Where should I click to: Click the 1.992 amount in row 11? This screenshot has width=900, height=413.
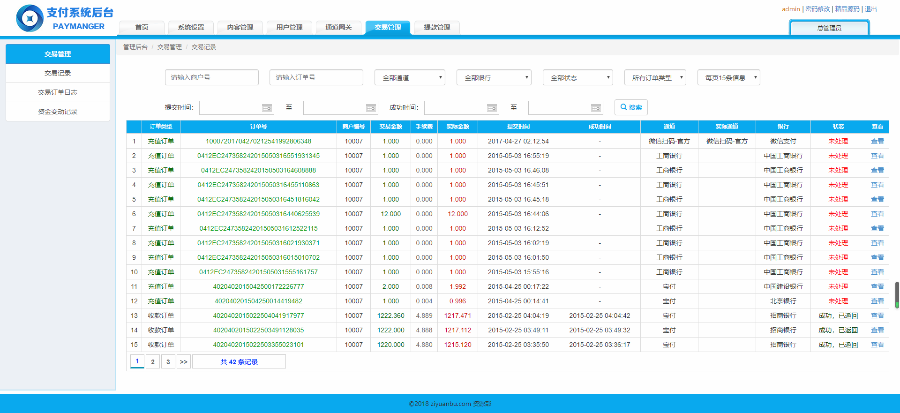tap(457, 286)
